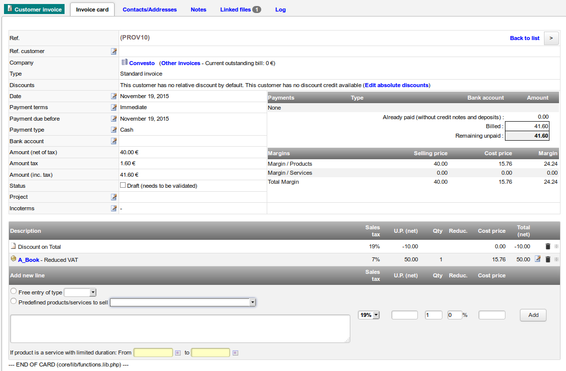Open calendar picker for From date

(178, 353)
